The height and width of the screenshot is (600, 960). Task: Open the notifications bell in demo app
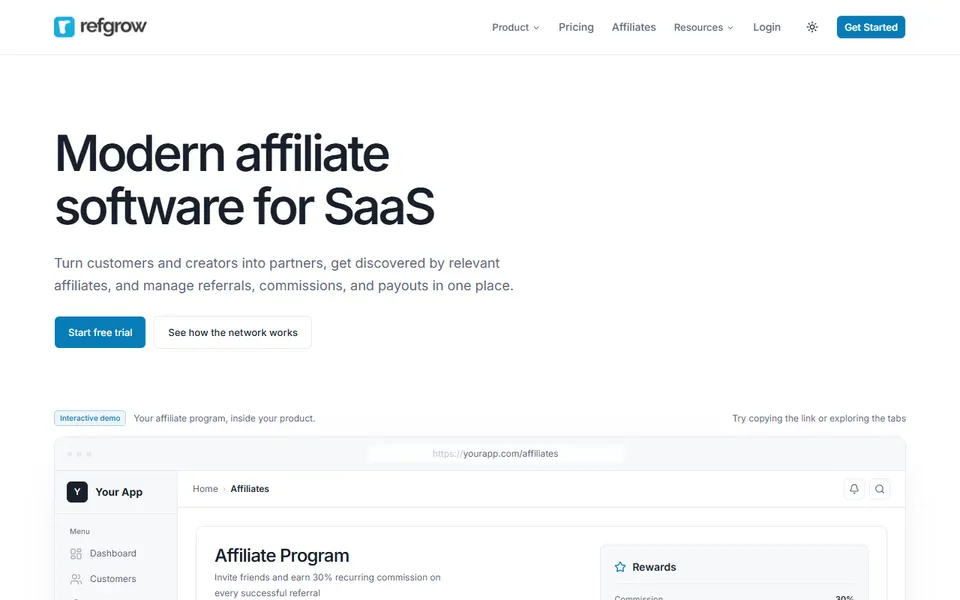pos(854,489)
